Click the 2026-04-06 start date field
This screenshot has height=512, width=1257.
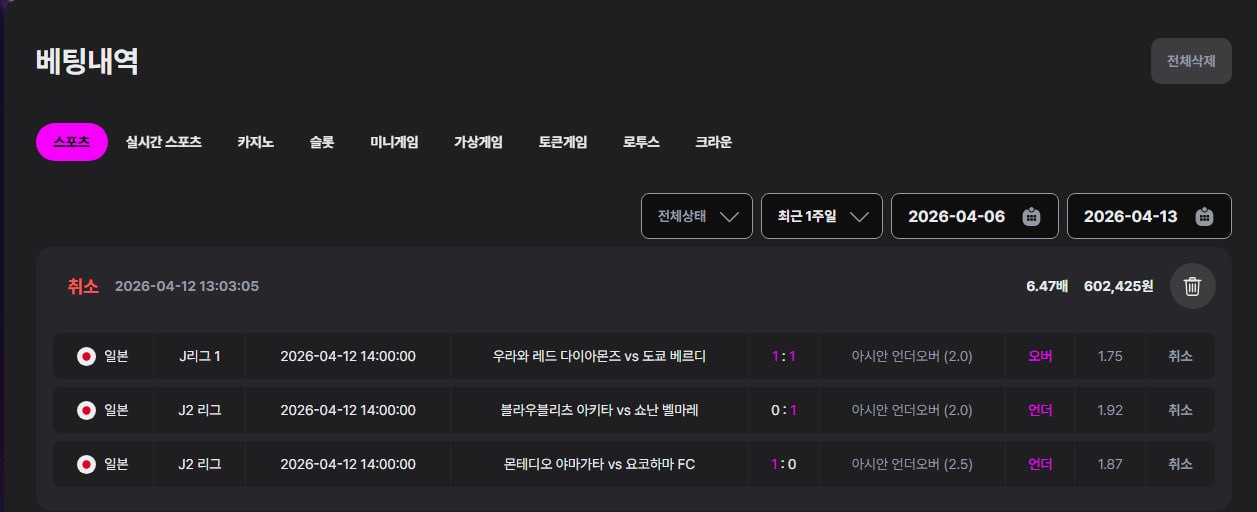(955, 216)
